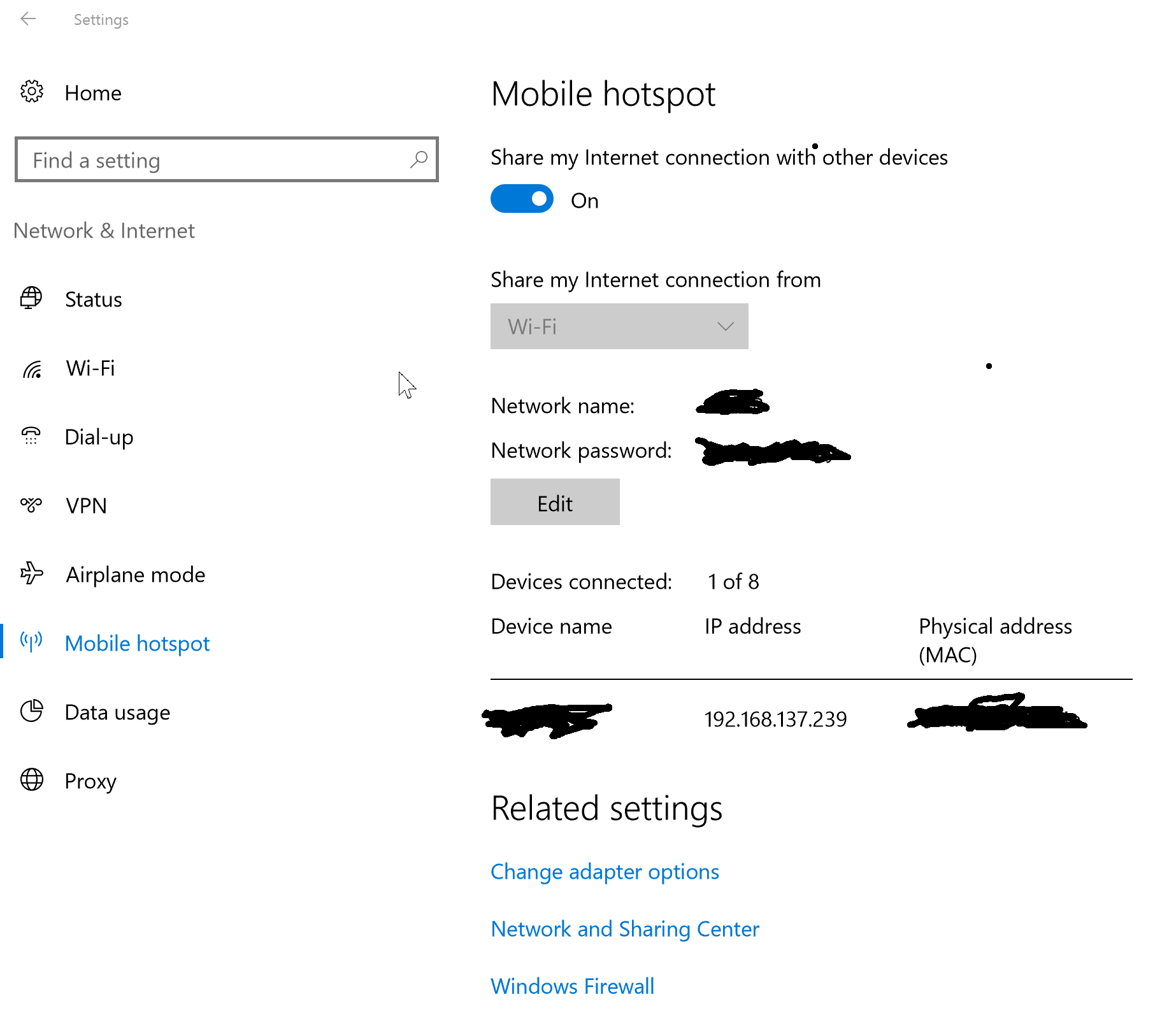Turn off the Internet sharing toggle
Image resolution: width=1176 pixels, height=1024 pixels.
pos(522,199)
